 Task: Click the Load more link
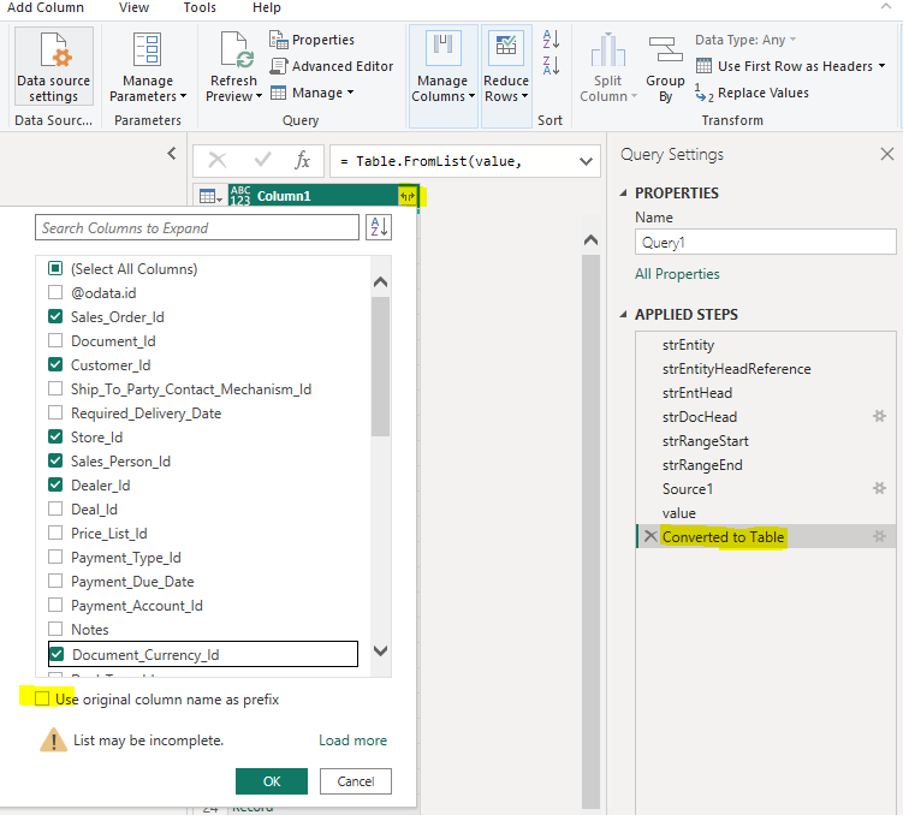click(x=352, y=741)
